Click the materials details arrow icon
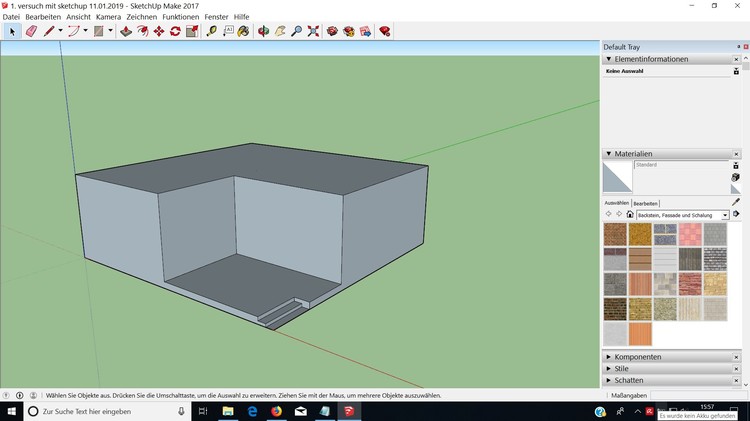 [x=736, y=214]
